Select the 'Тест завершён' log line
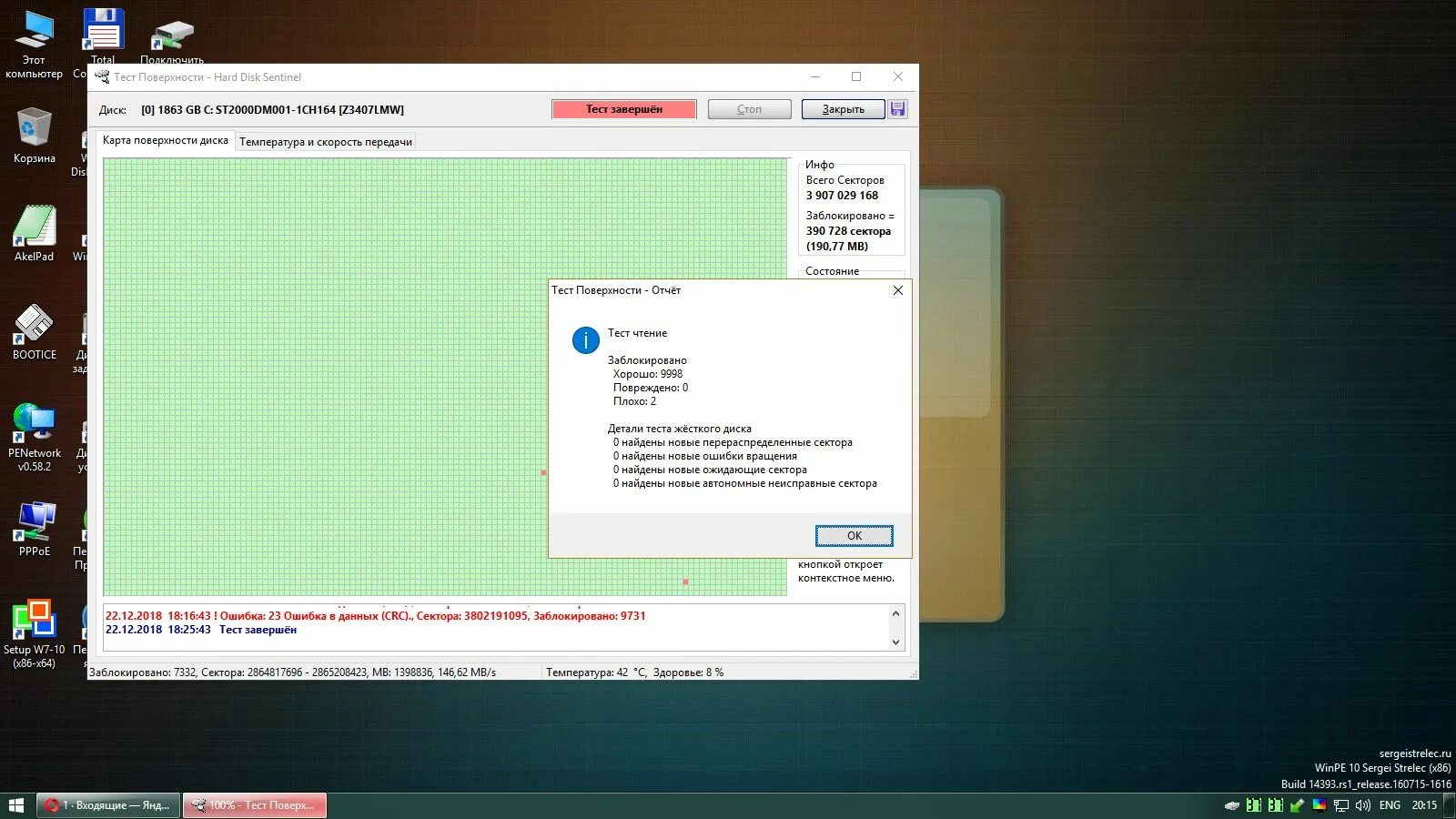The height and width of the screenshot is (819, 1456). point(201,630)
